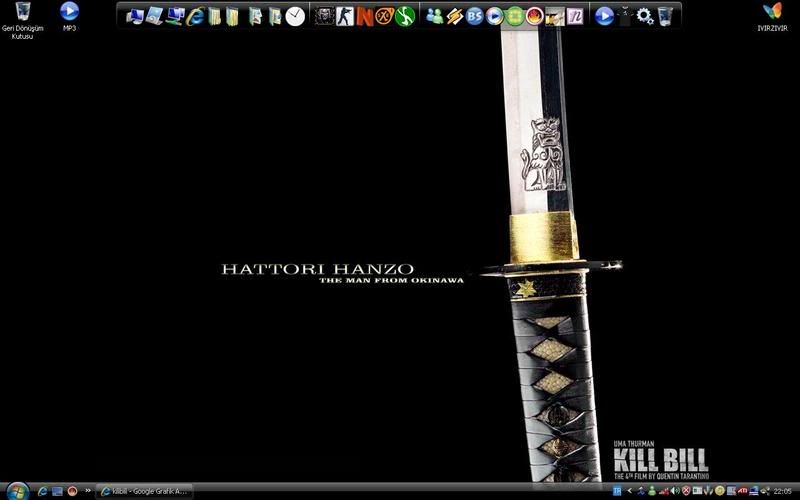The width and height of the screenshot is (800, 500).
Task: Click the green round icon in the dock
Action: coord(514,16)
